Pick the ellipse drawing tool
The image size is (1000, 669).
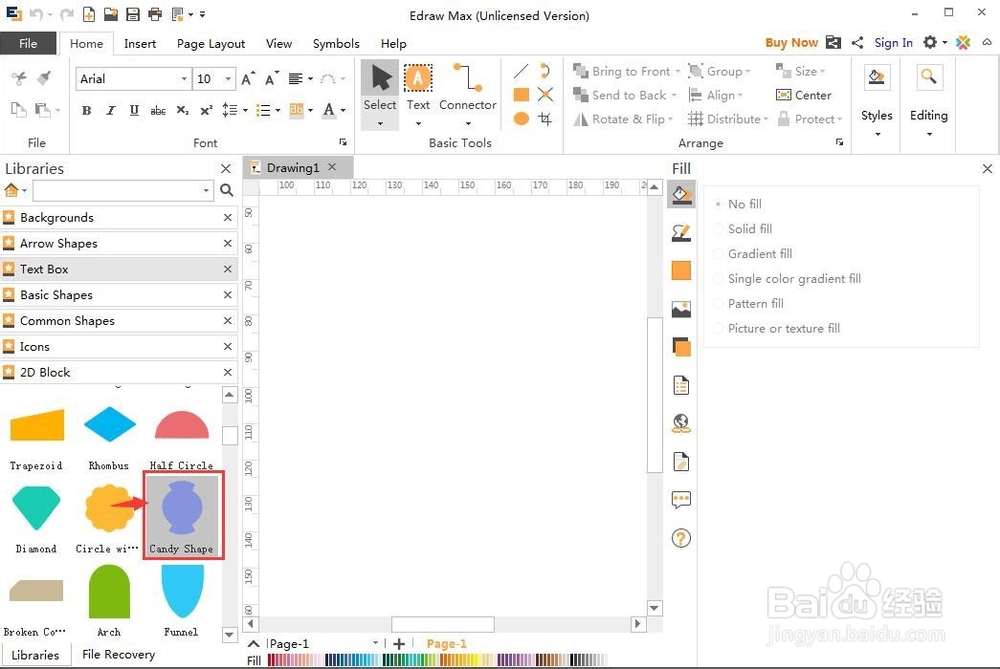[x=521, y=119]
